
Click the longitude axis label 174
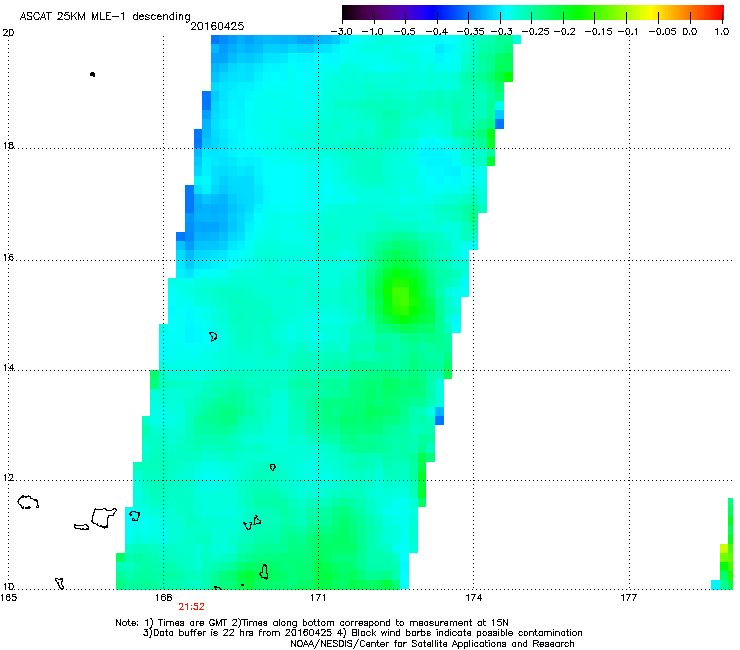pyautogui.click(x=473, y=598)
